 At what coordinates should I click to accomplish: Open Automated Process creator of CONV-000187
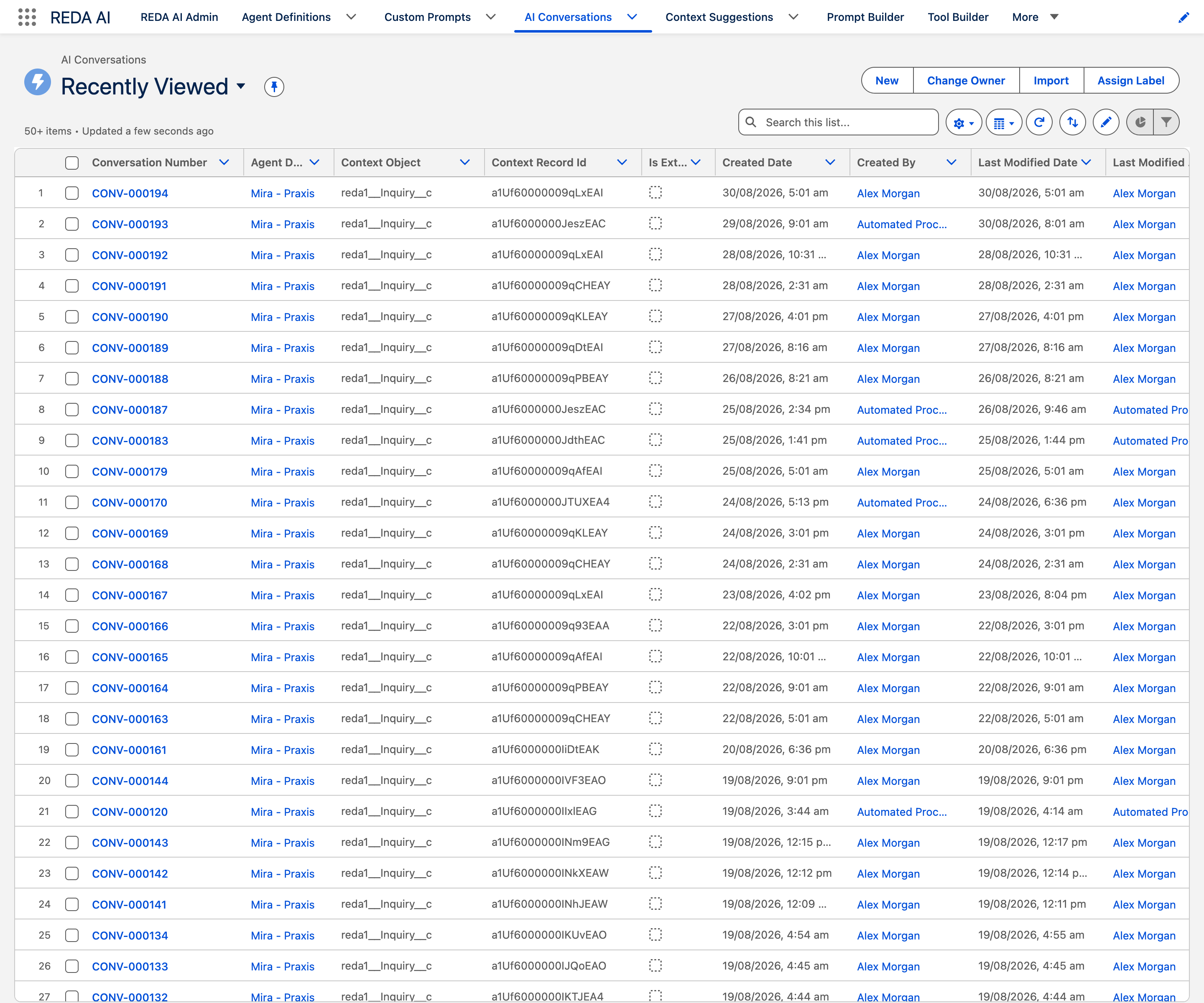pyautogui.click(x=902, y=410)
